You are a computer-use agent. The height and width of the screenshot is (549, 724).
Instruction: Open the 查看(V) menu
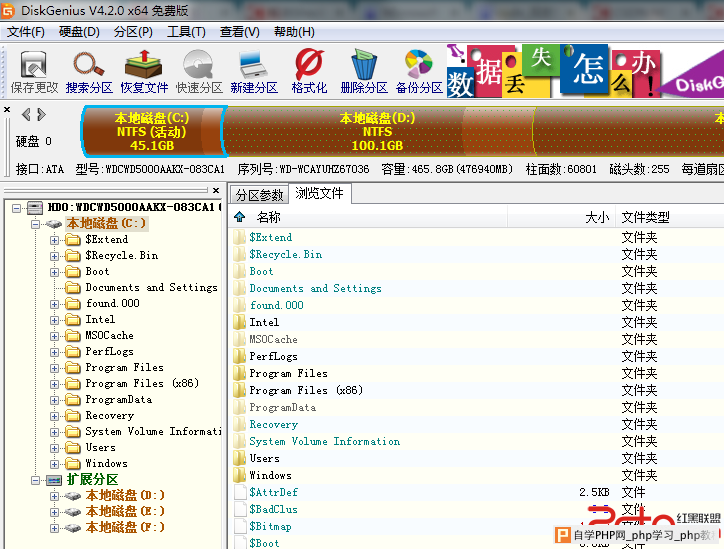(240, 32)
